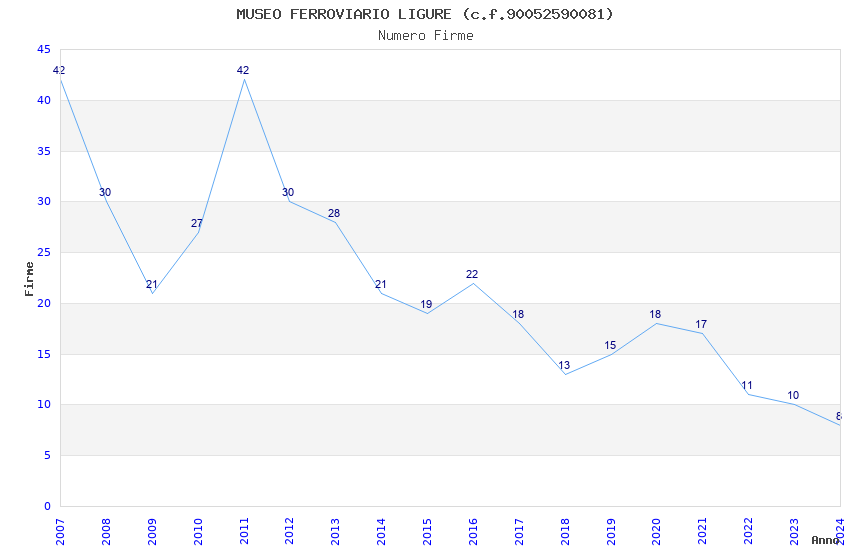
Task: Select the data label 22 for 2016
Action: tap(472, 275)
